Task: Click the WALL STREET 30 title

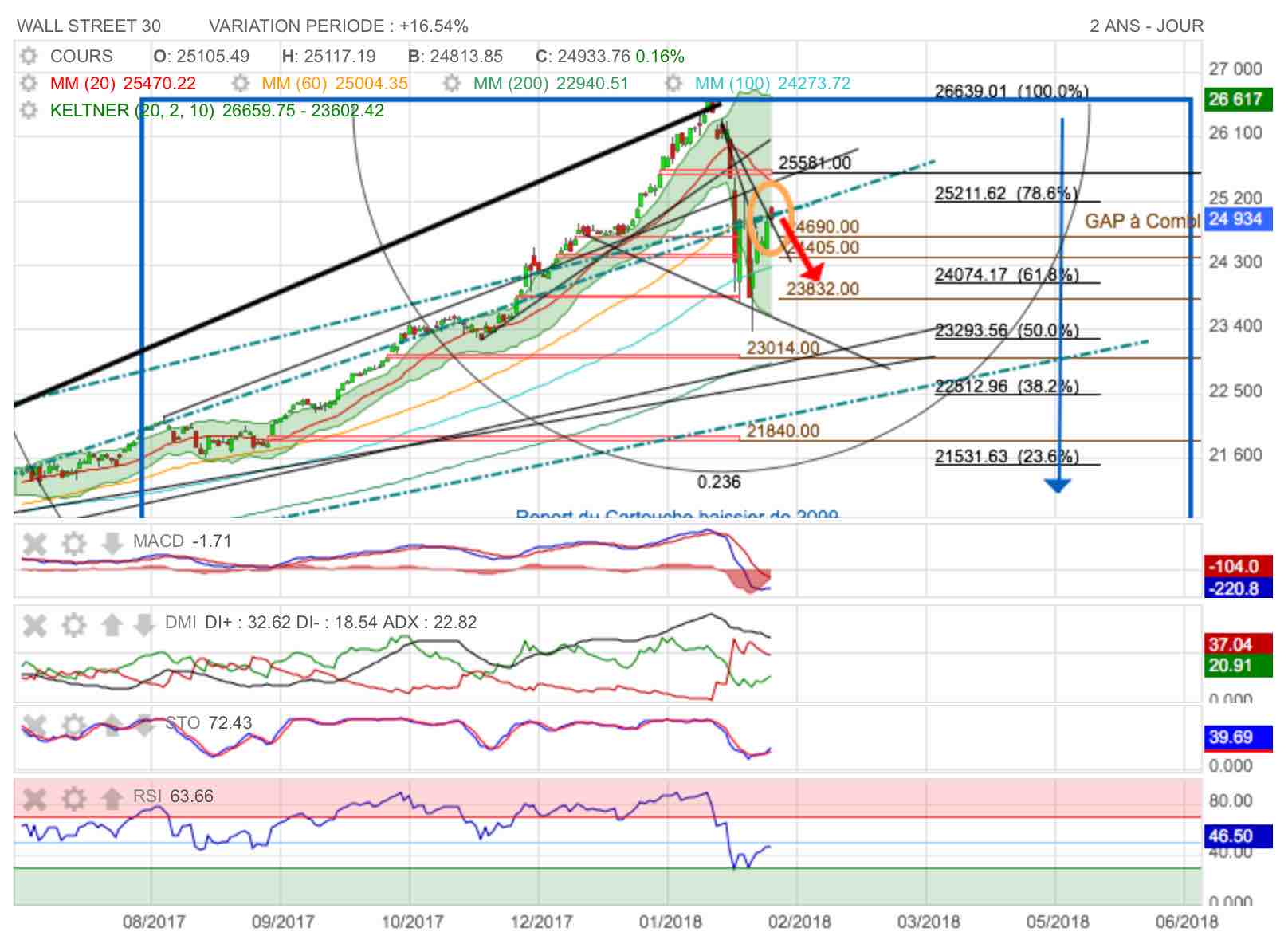Action: tap(89, 26)
